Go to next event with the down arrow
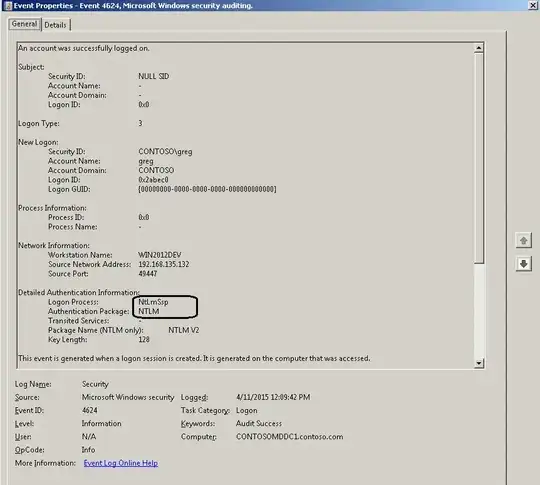This screenshot has height=485, width=540. pos(523,264)
